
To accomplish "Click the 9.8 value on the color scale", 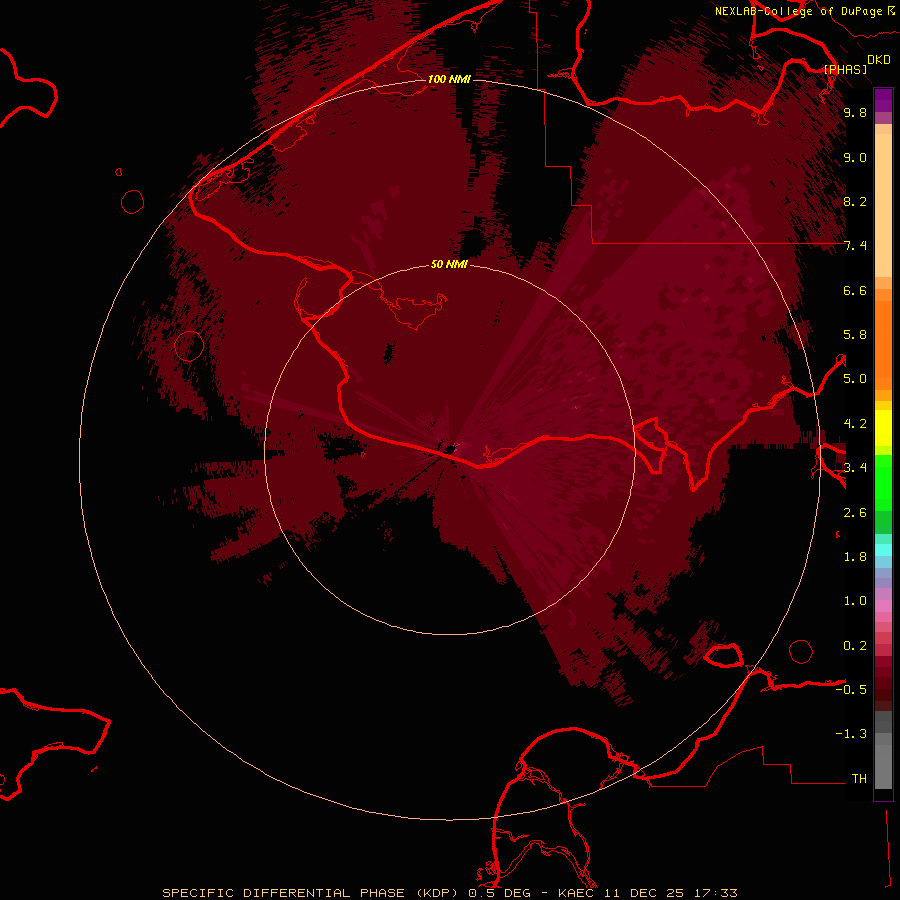I will pyautogui.click(x=855, y=112).
